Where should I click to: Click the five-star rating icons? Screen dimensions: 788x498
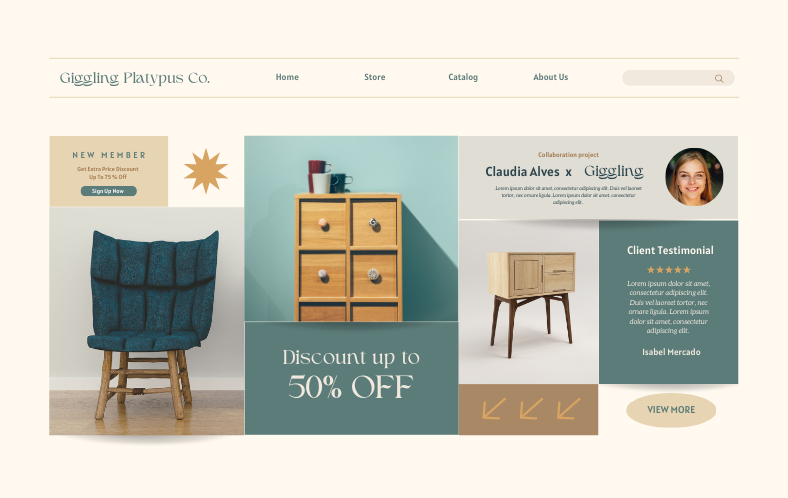pyautogui.click(x=669, y=270)
